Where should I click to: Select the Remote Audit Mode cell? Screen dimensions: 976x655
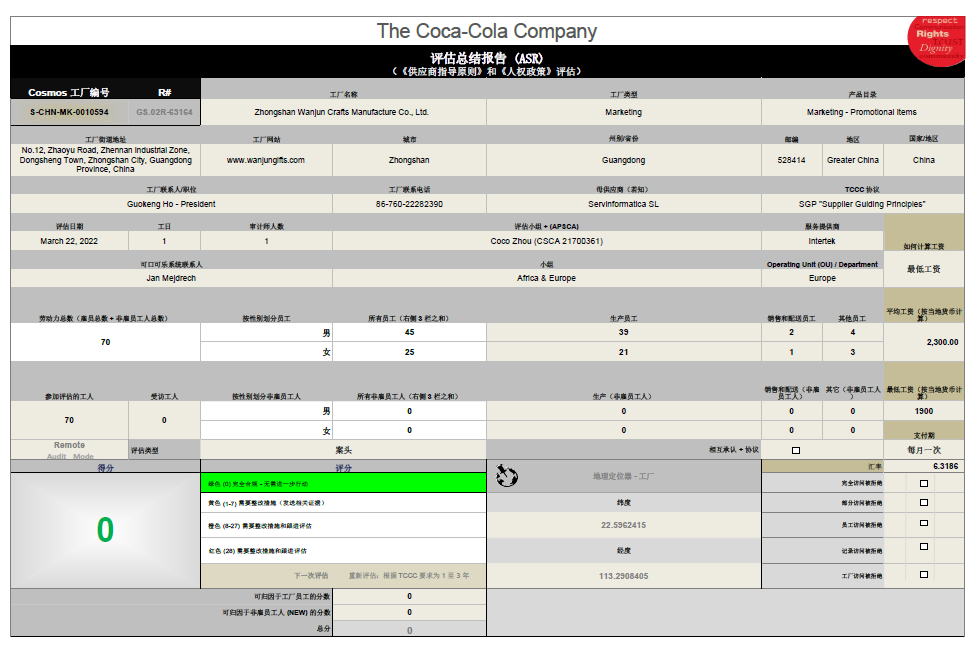(69, 450)
